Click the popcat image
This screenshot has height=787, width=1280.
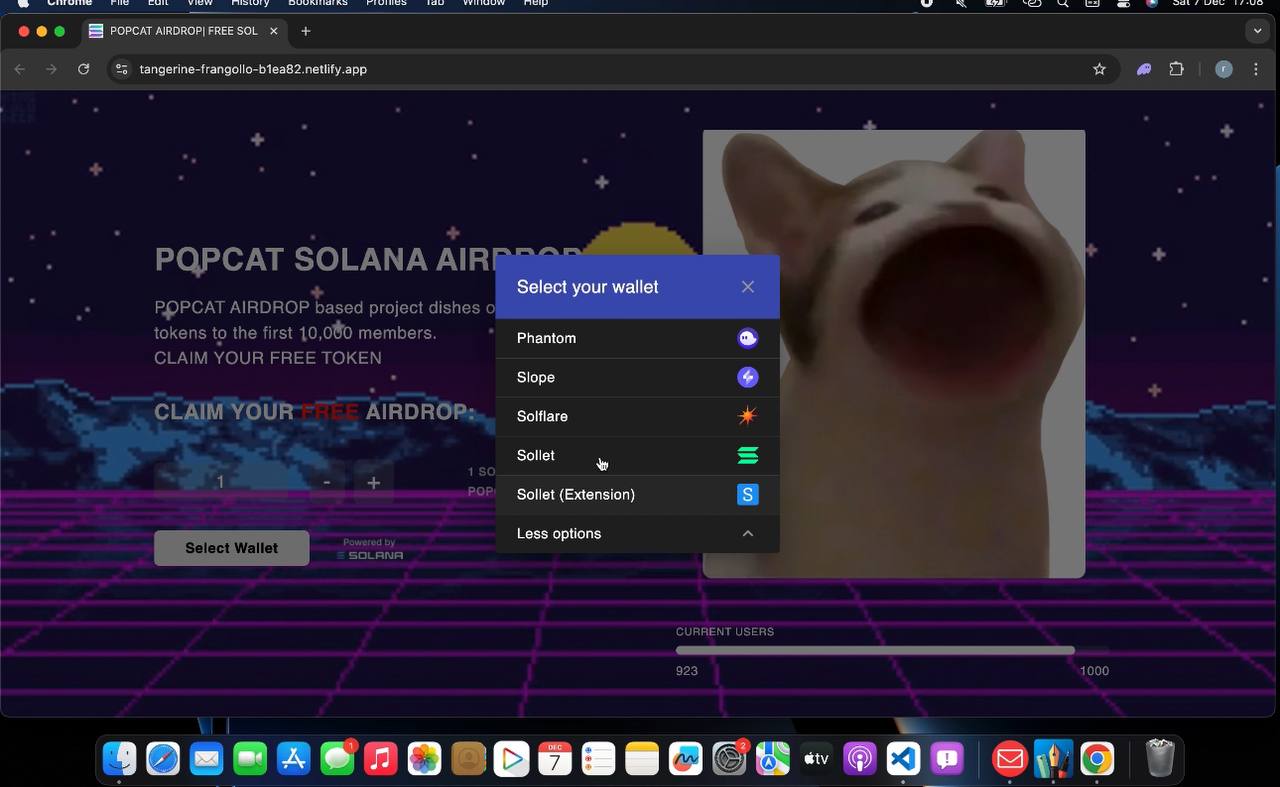click(894, 354)
